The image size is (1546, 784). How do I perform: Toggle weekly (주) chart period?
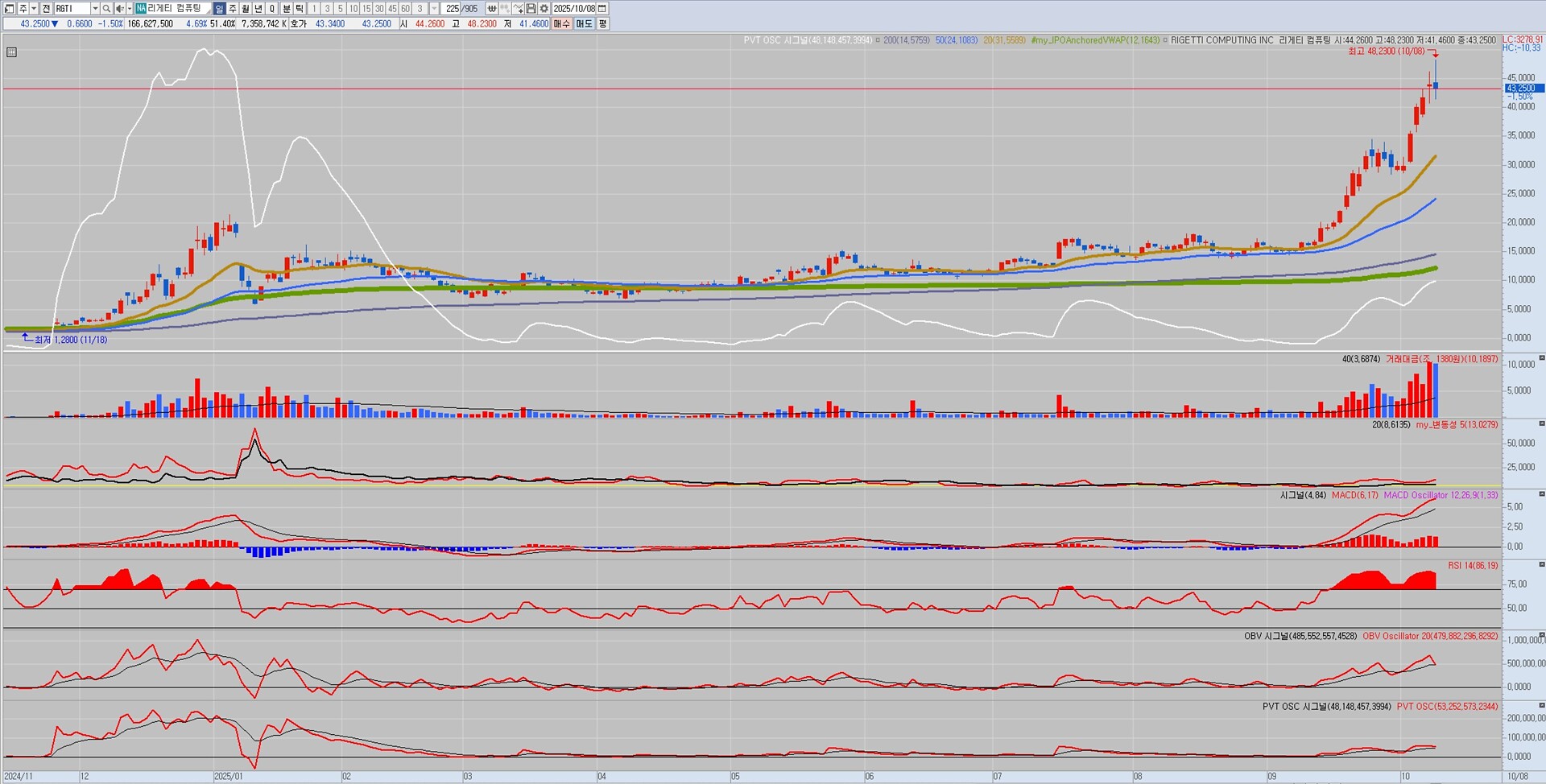pyautogui.click(x=233, y=9)
